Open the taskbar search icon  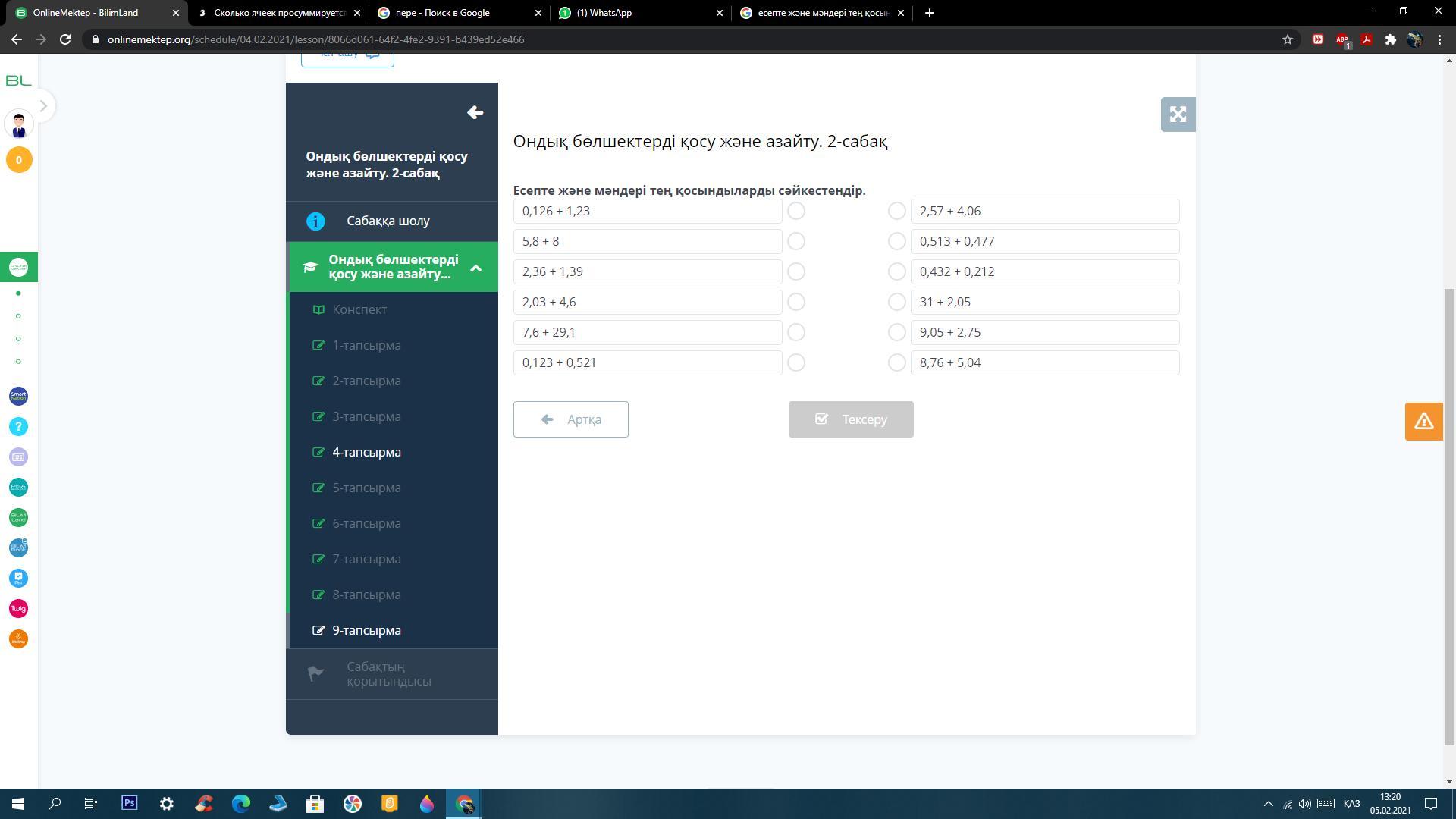click(55, 803)
